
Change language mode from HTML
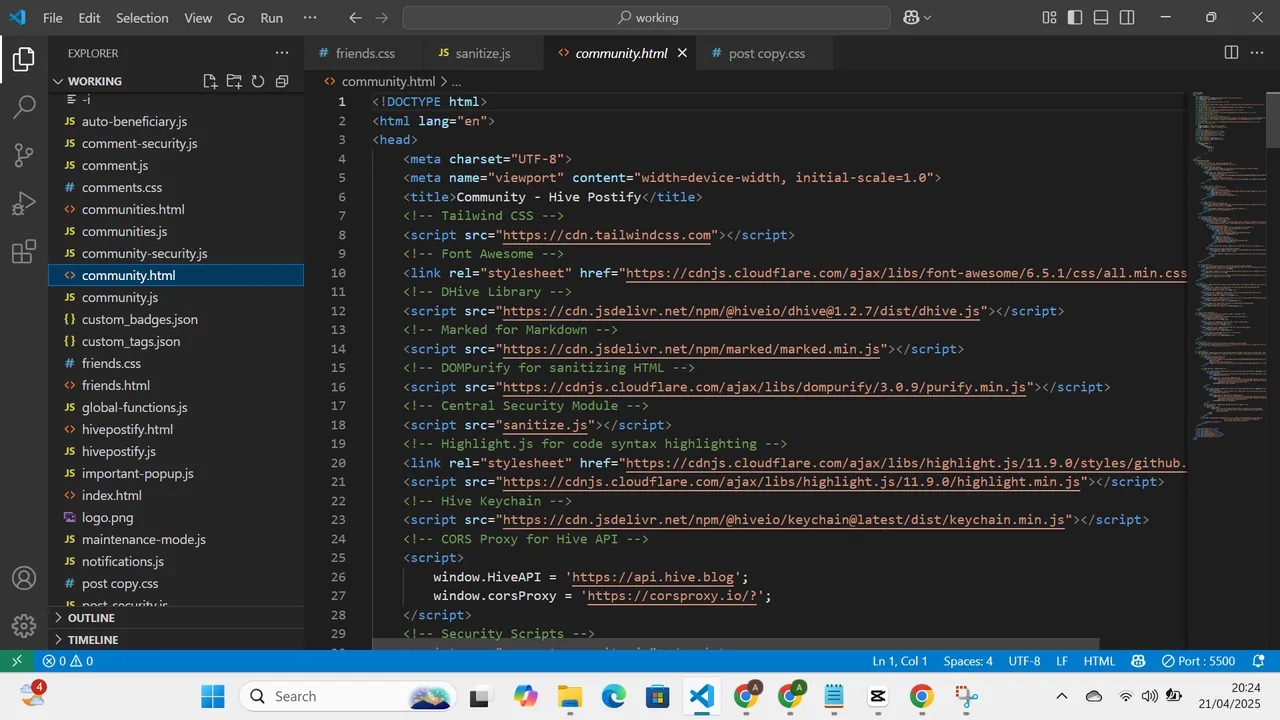pyautogui.click(x=1099, y=661)
